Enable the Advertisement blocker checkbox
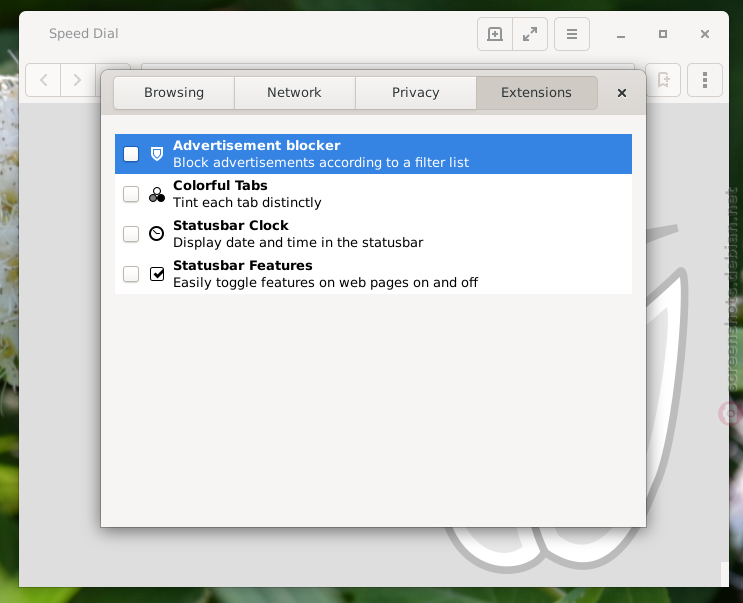This screenshot has width=743, height=603. pyautogui.click(x=131, y=154)
